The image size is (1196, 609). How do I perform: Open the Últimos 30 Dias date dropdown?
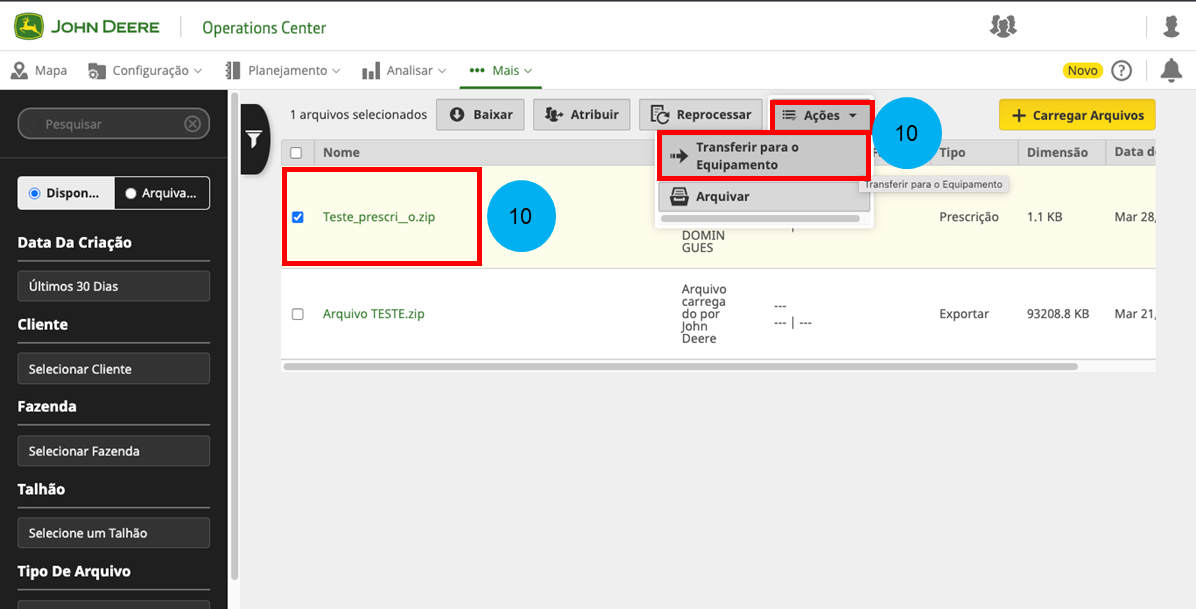click(x=113, y=286)
